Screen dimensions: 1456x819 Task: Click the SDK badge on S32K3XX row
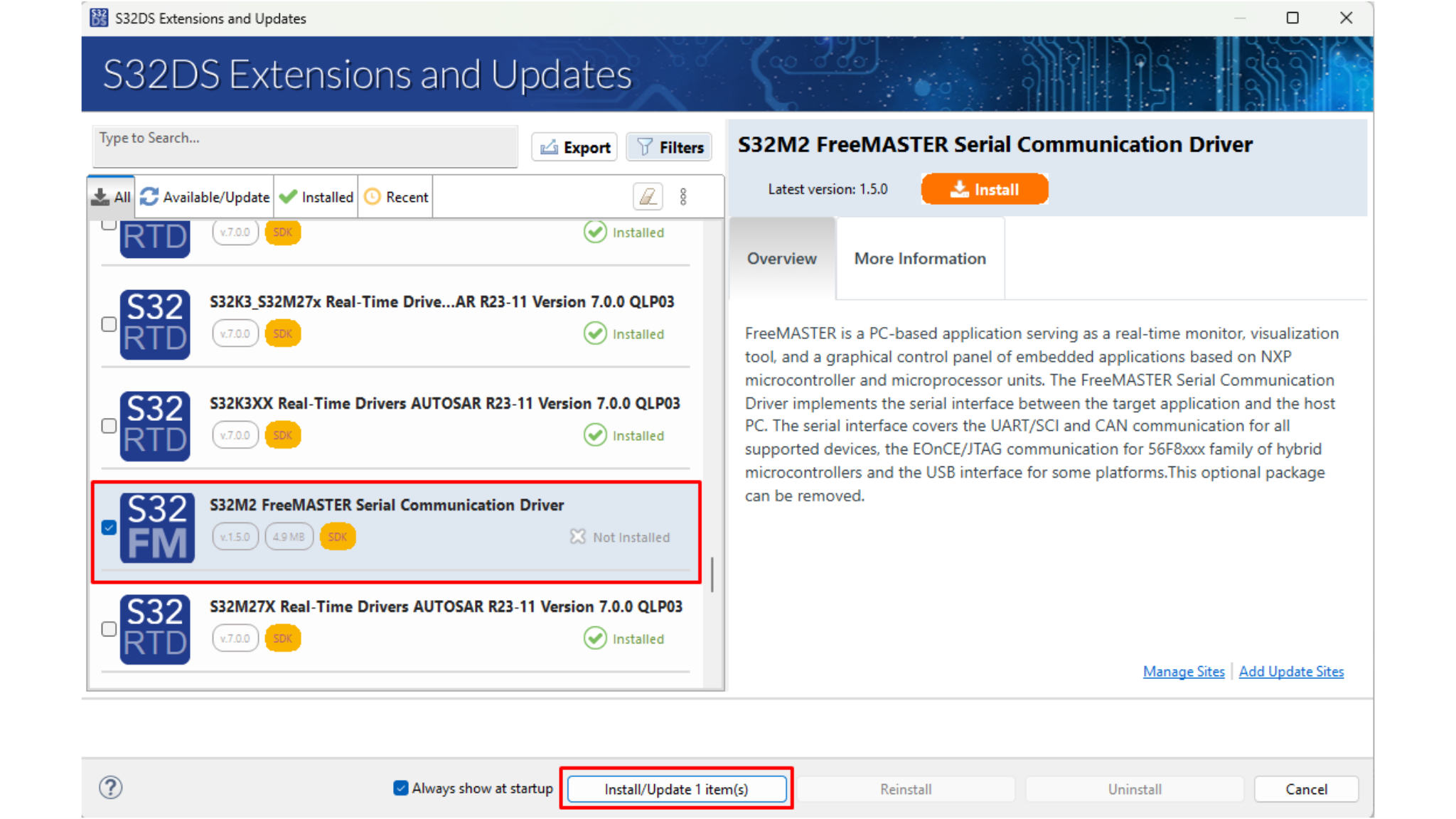283,435
